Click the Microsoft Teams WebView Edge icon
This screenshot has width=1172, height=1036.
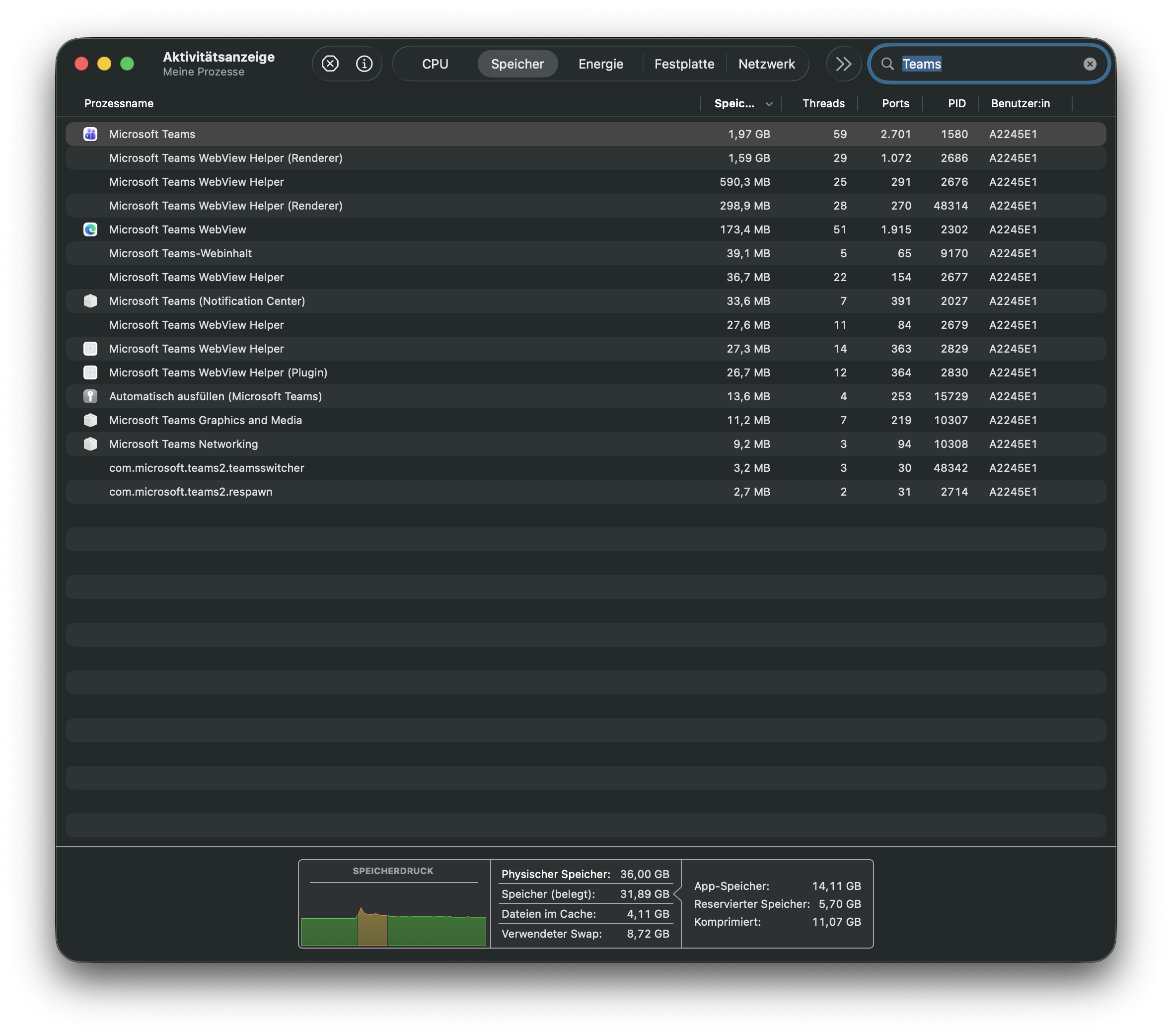[x=90, y=229]
